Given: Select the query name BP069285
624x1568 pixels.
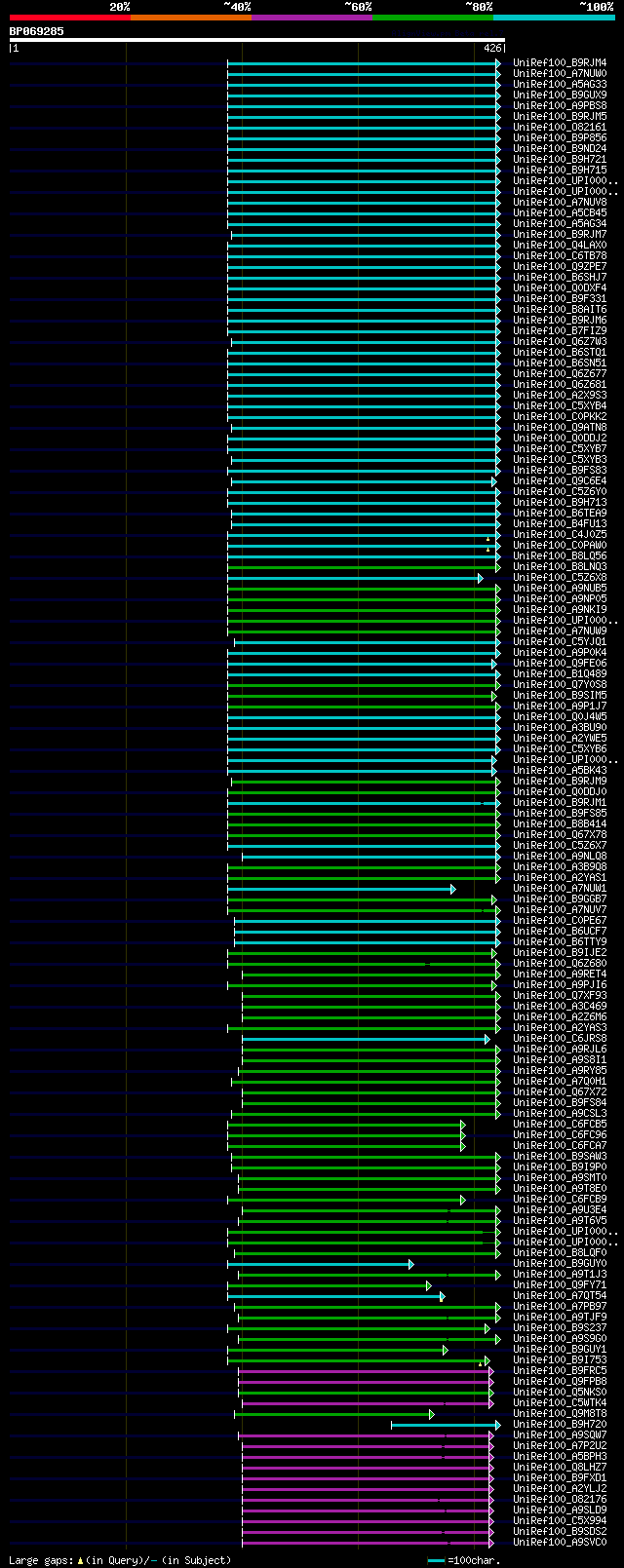Looking at the screenshot, I should (x=37, y=31).
